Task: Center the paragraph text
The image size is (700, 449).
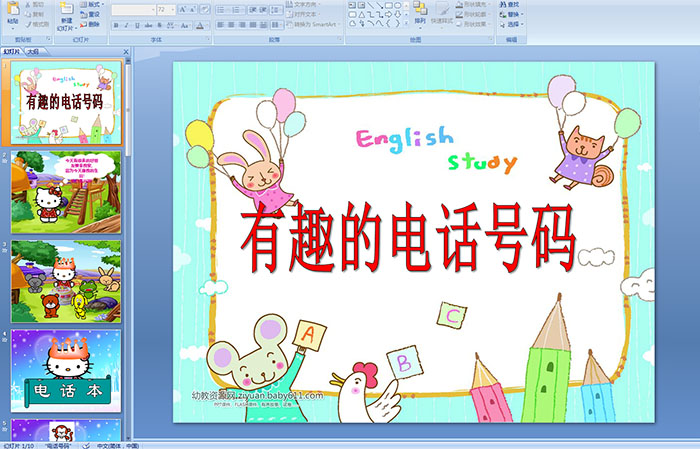Action: (x=231, y=25)
